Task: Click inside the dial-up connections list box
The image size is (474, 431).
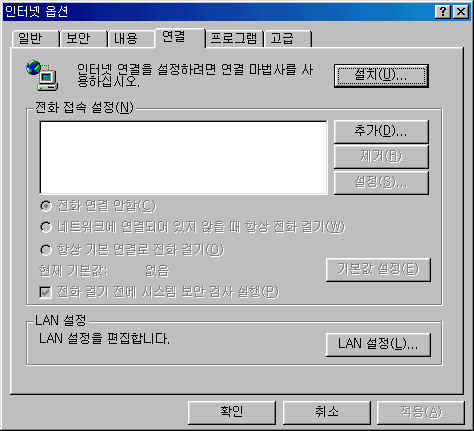Action: (x=184, y=157)
